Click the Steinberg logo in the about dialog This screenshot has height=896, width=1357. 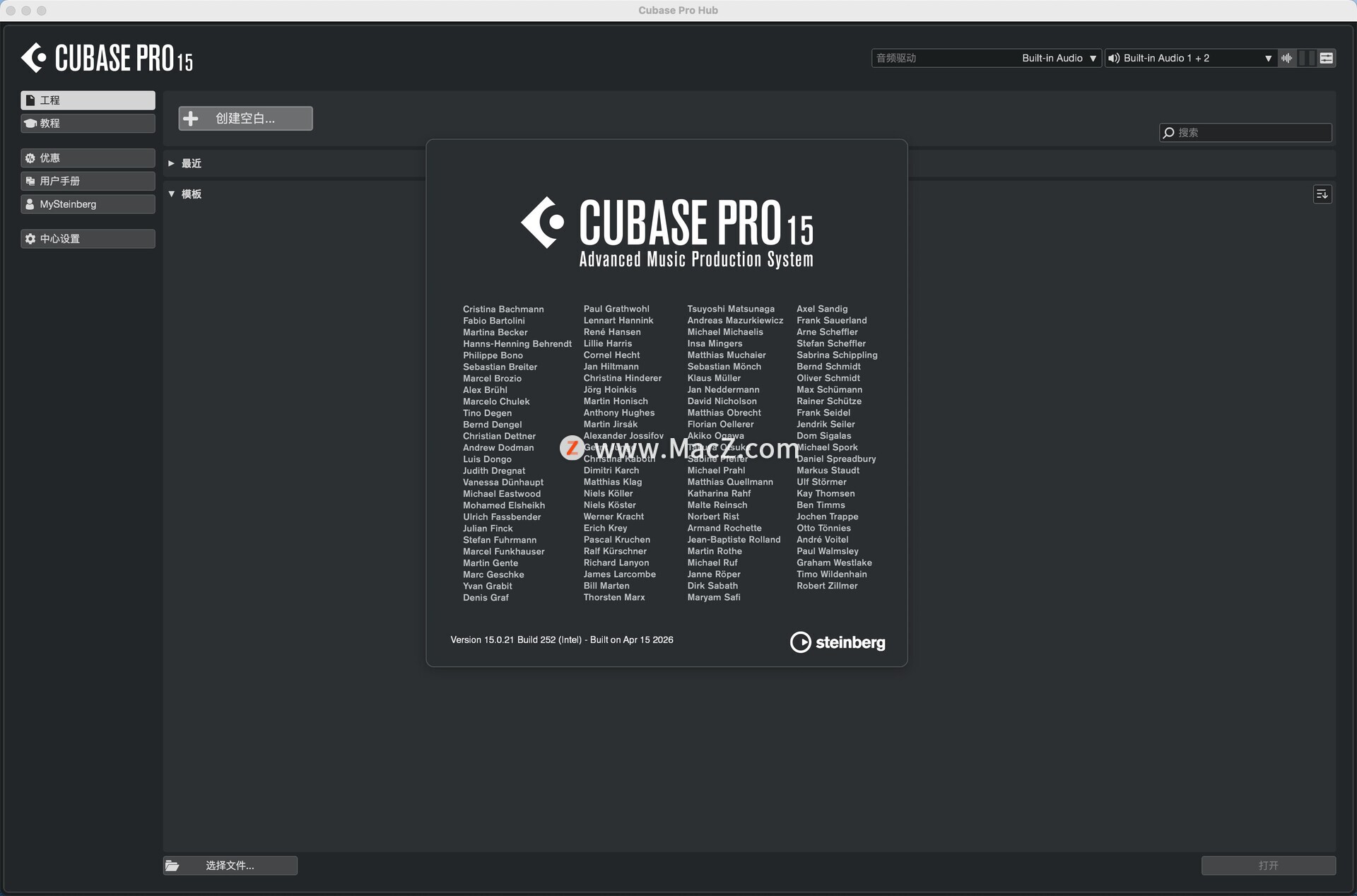838,642
